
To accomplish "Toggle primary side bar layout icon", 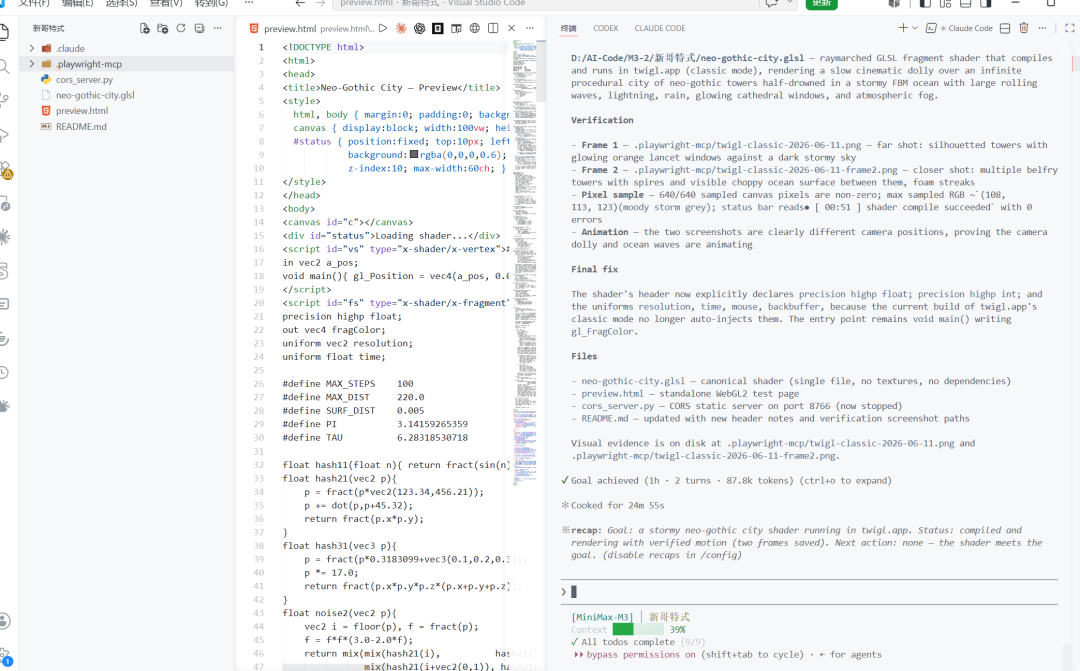I will (x=925, y=3).
